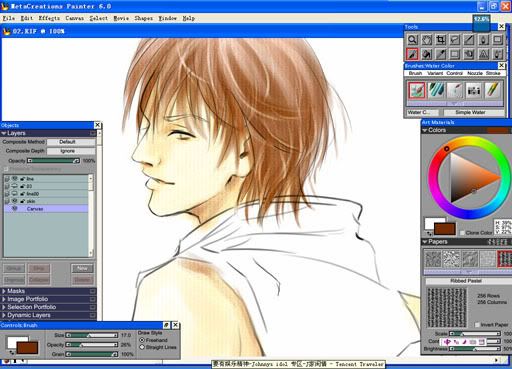Image resolution: width=512 pixels, height=369 pixels.
Task: Click the brown color swatch in Art Materials
Action: point(445,229)
